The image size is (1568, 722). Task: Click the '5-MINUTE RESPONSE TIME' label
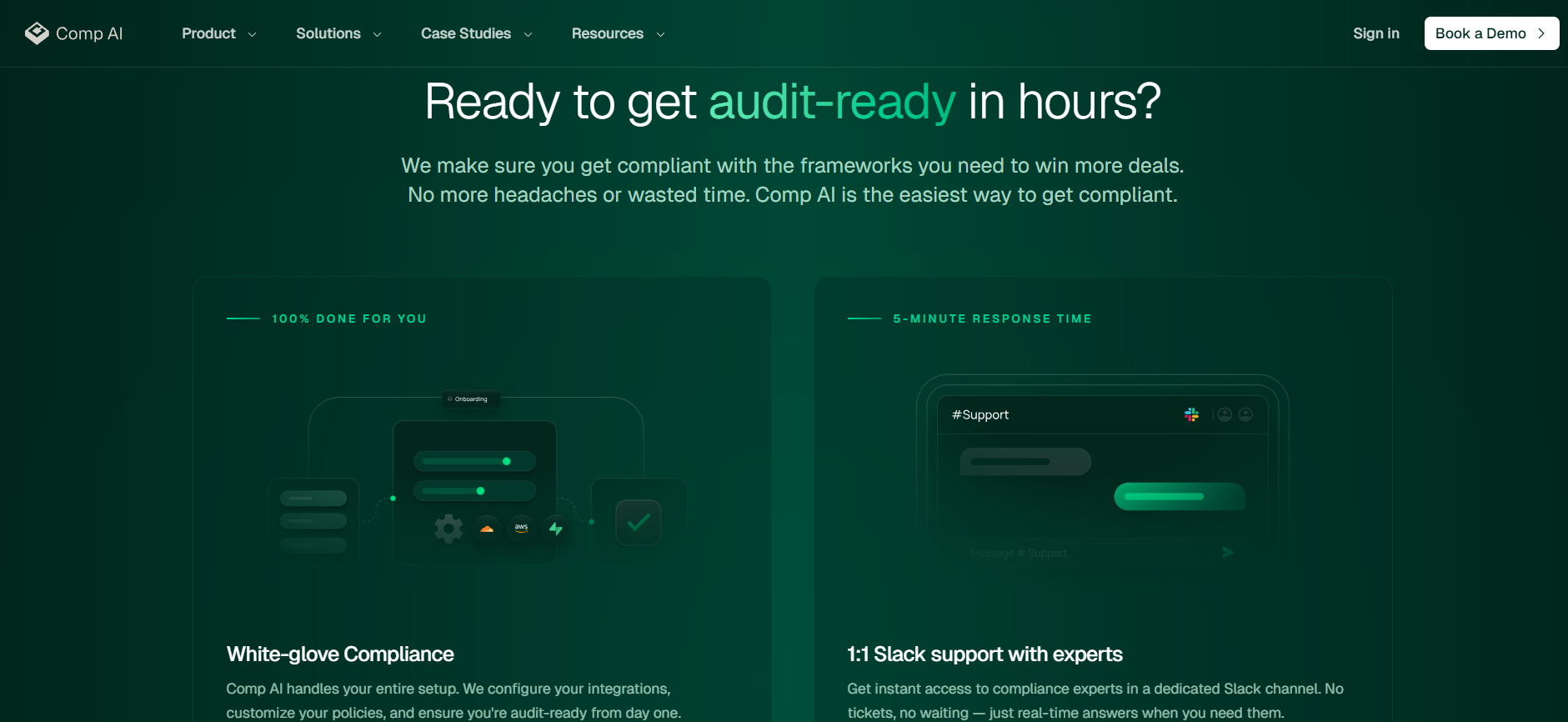click(992, 318)
